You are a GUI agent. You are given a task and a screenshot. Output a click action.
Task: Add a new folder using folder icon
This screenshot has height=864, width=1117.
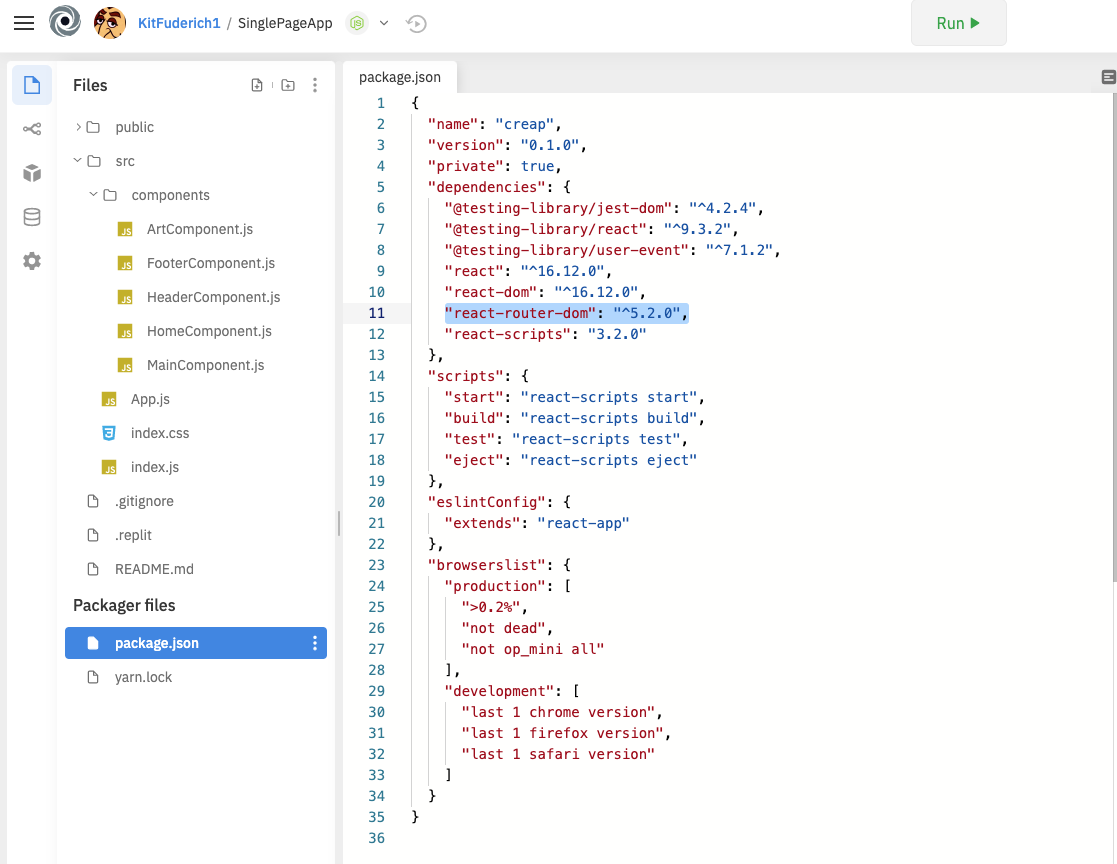(288, 85)
